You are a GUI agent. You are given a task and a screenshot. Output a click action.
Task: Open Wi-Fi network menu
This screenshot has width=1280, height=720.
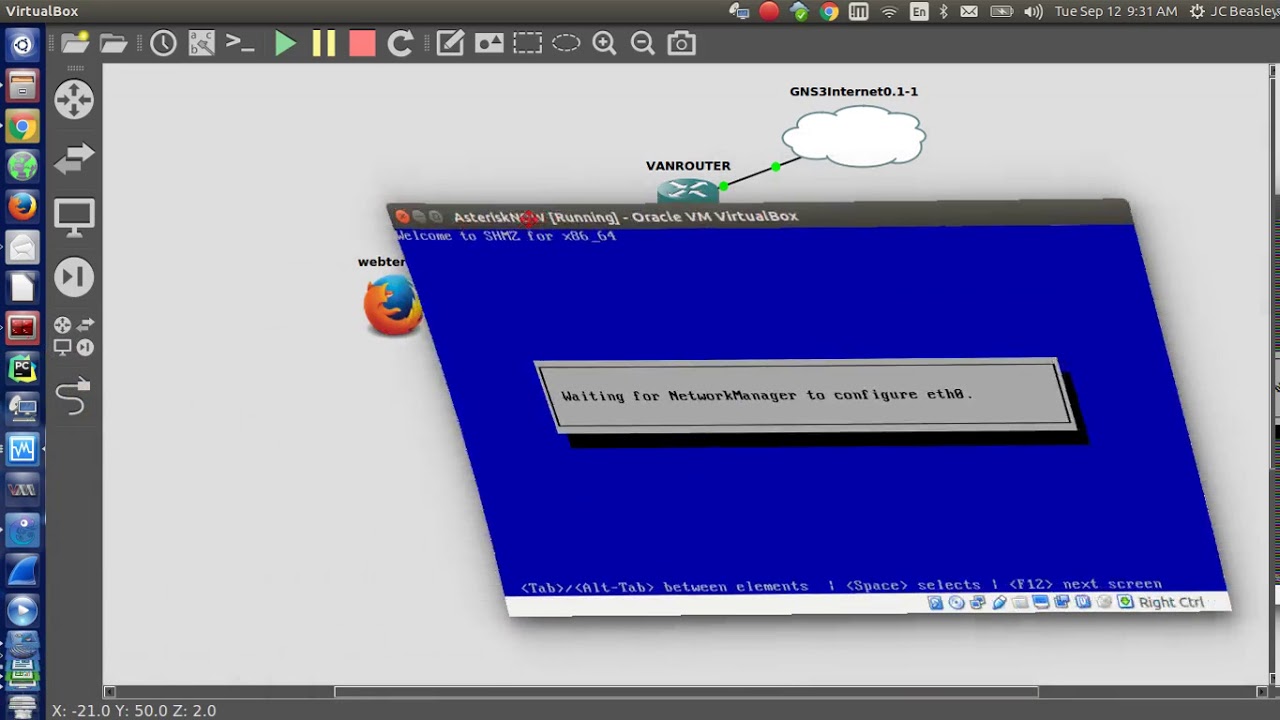click(889, 12)
